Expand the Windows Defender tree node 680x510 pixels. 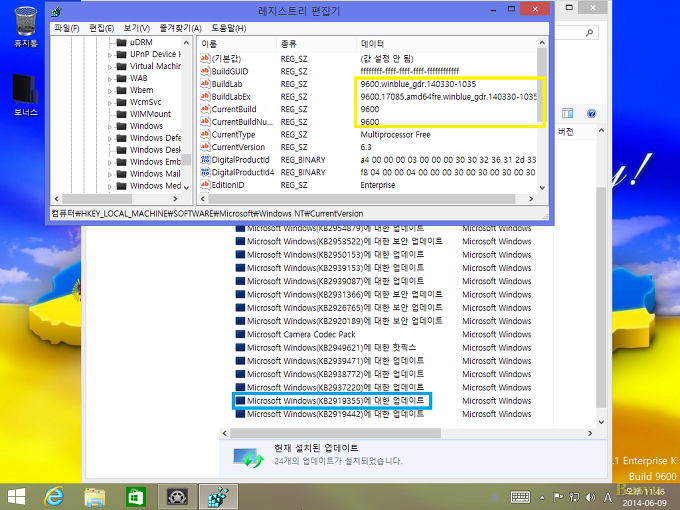click(x=110, y=139)
